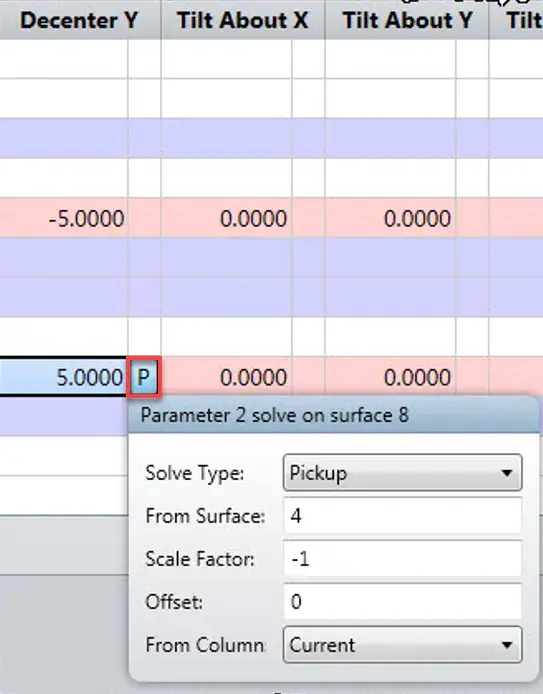Click the Offset input field

pyautogui.click(x=402, y=601)
